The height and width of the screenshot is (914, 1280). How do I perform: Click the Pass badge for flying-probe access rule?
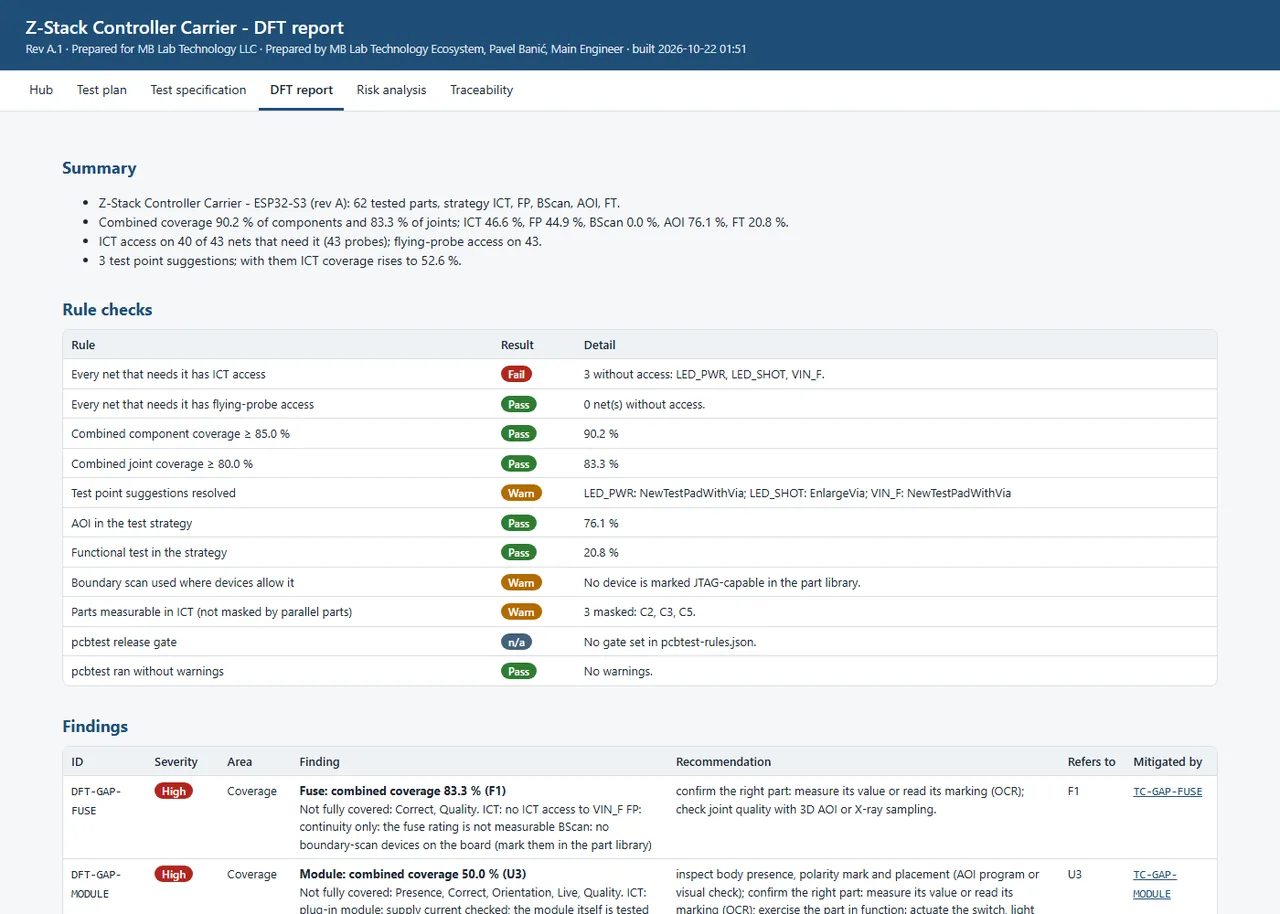tap(519, 404)
